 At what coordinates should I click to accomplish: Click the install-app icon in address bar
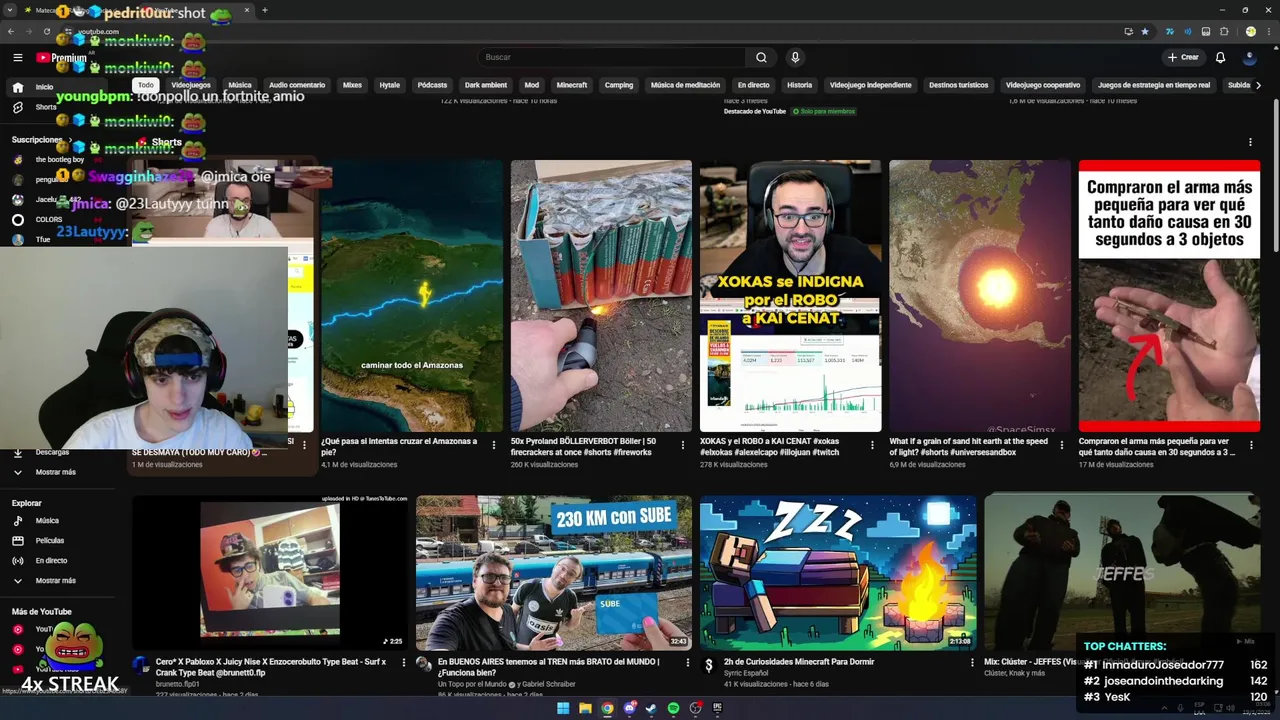pyautogui.click(x=1128, y=31)
